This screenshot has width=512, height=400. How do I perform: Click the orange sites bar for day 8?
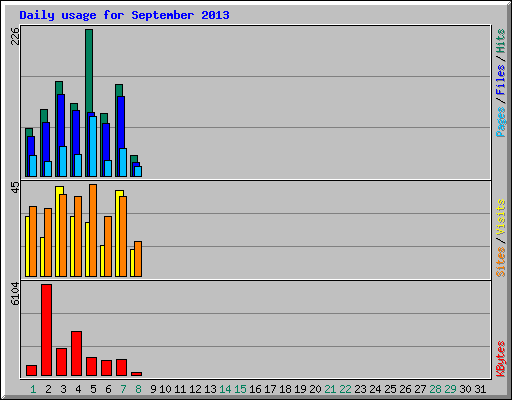(x=138, y=259)
